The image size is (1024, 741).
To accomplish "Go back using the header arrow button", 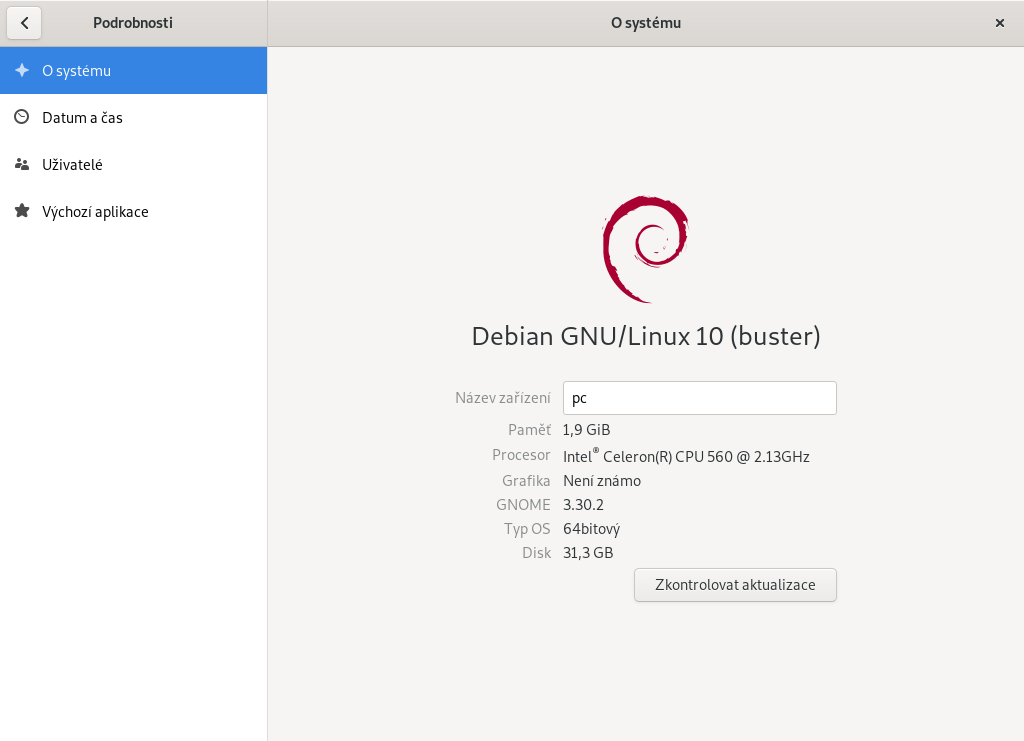I will click(x=24, y=24).
